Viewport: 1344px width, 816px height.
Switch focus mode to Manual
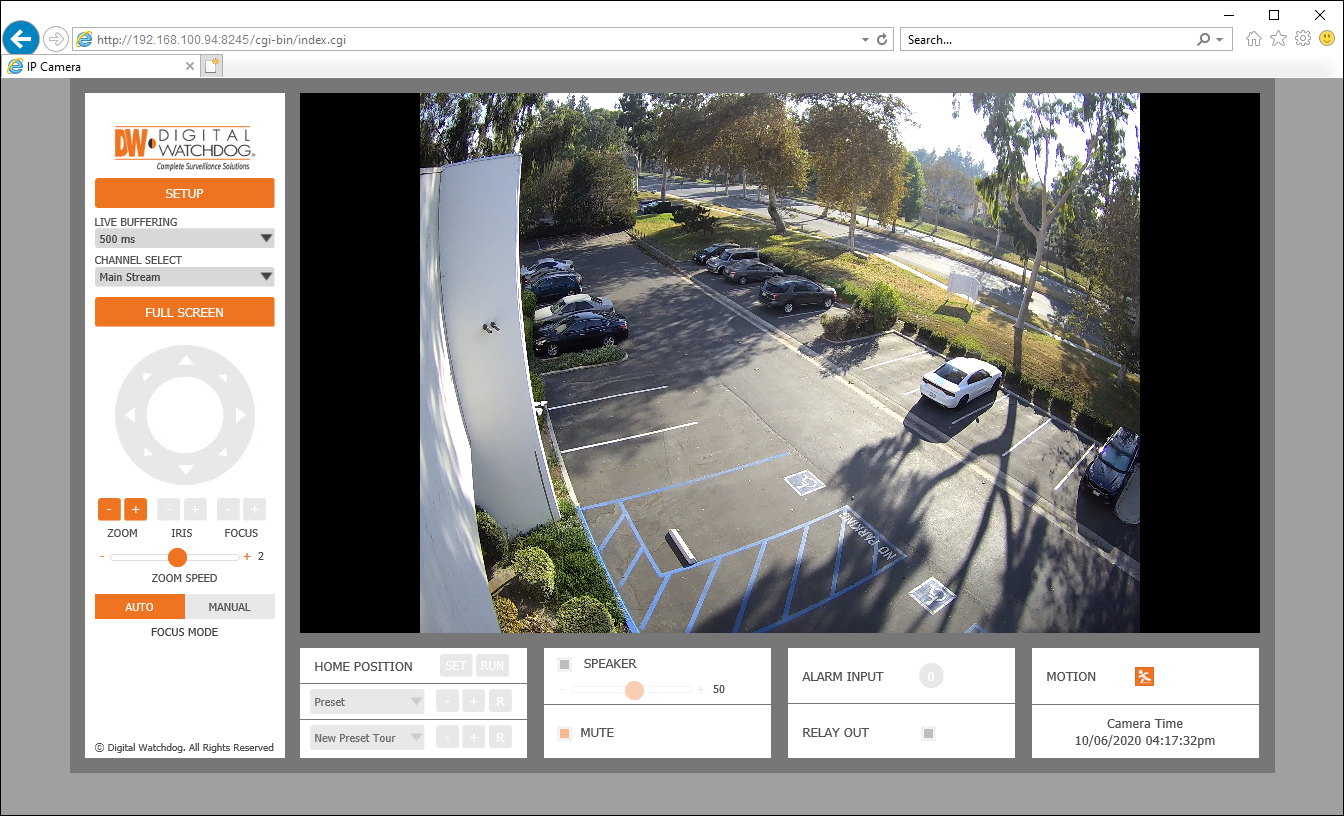(x=229, y=607)
